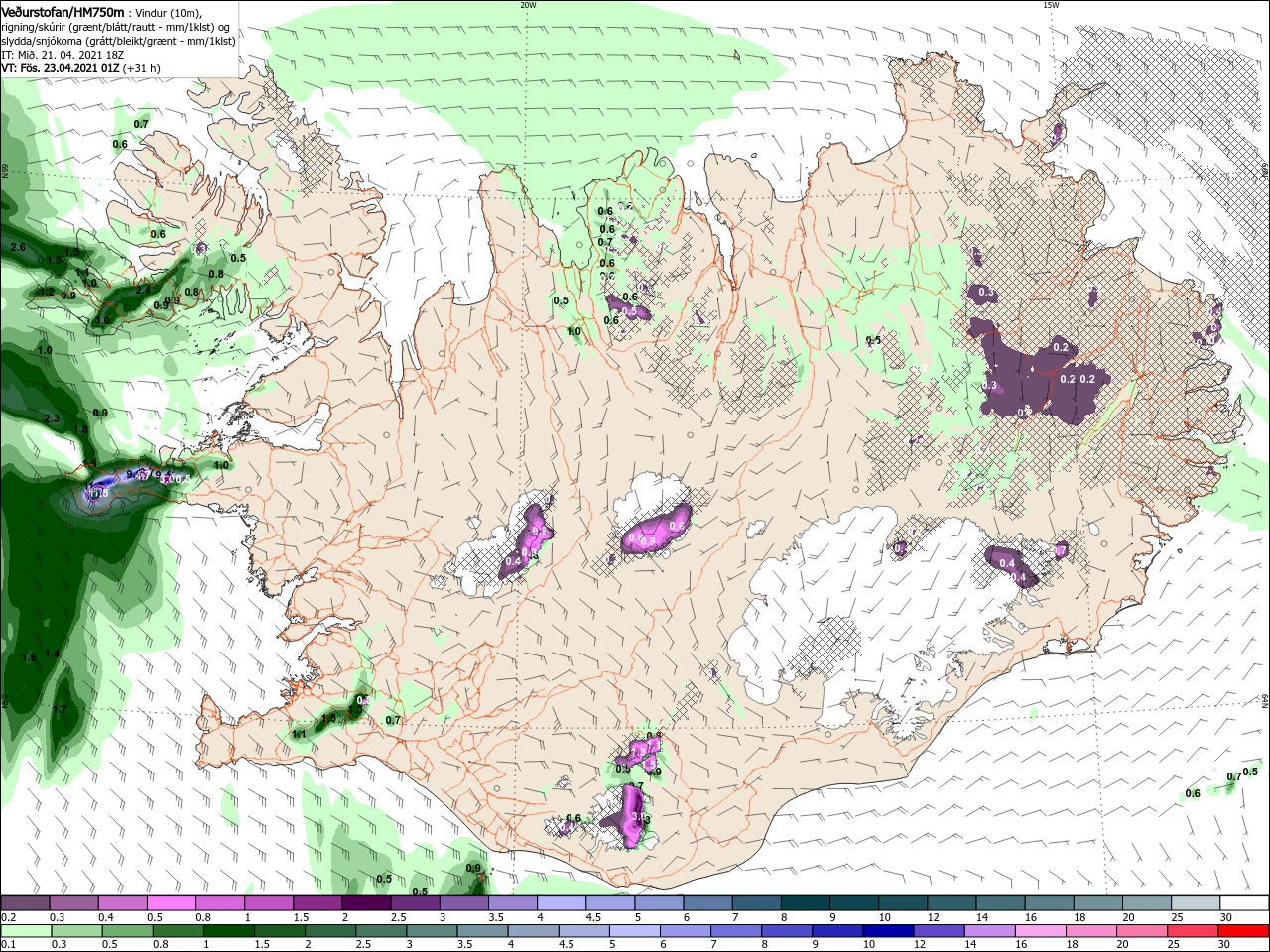The height and width of the screenshot is (952, 1270).
Task: Click the 1.6 rainfall value in the western sea
Action: 28,657
